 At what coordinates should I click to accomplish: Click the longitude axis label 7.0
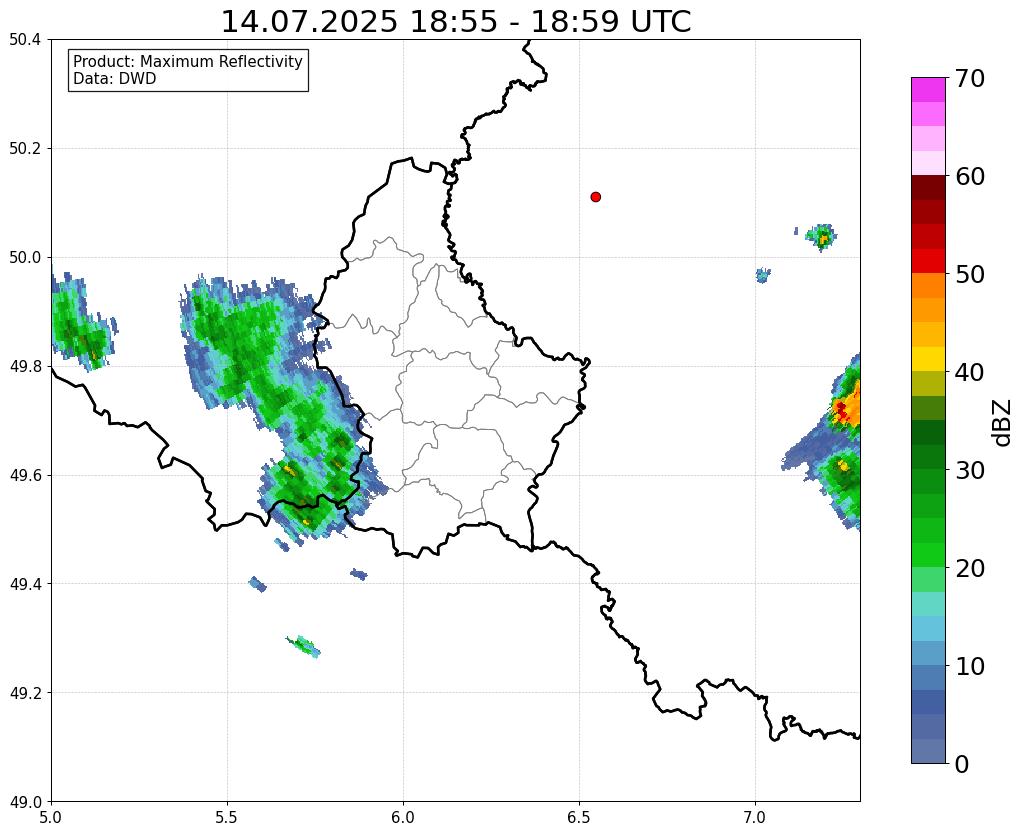click(x=756, y=817)
